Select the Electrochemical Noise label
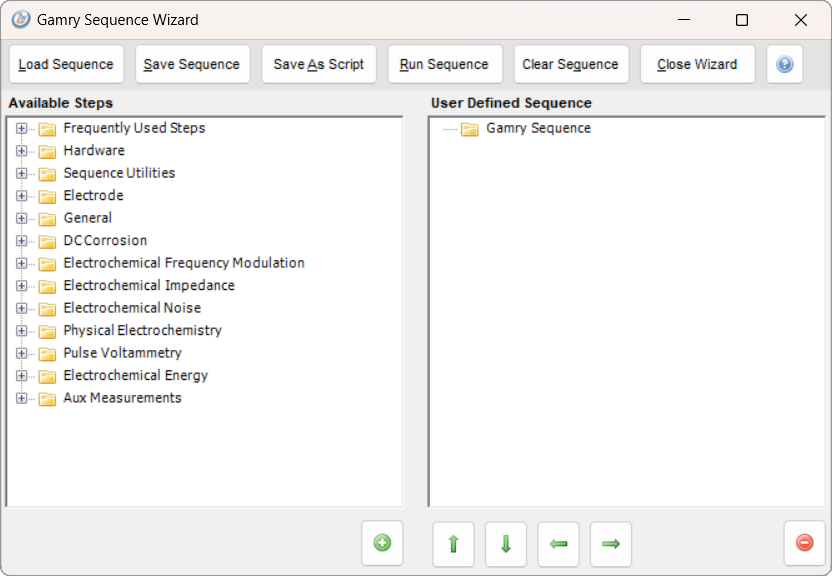Image resolution: width=832 pixels, height=576 pixels. click(x=132, y=308)
